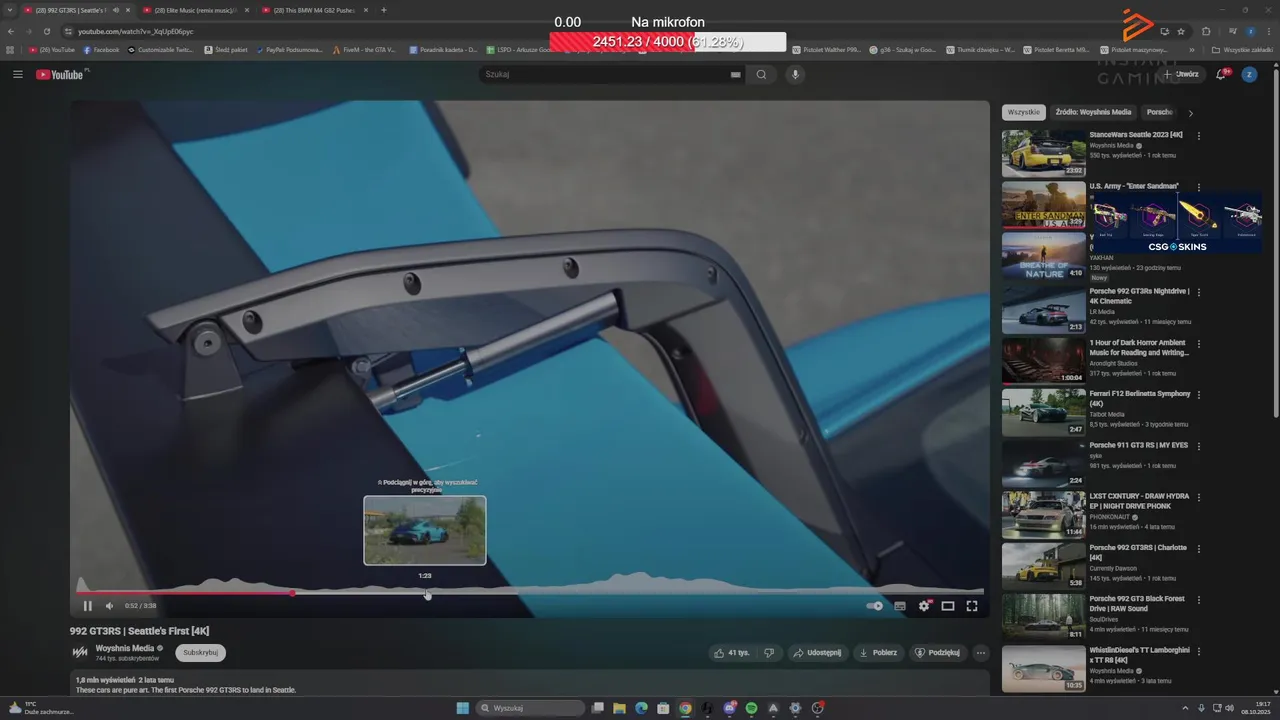Click the YouTube search magnifier button

pyautogui.click(x=762, y=74)
